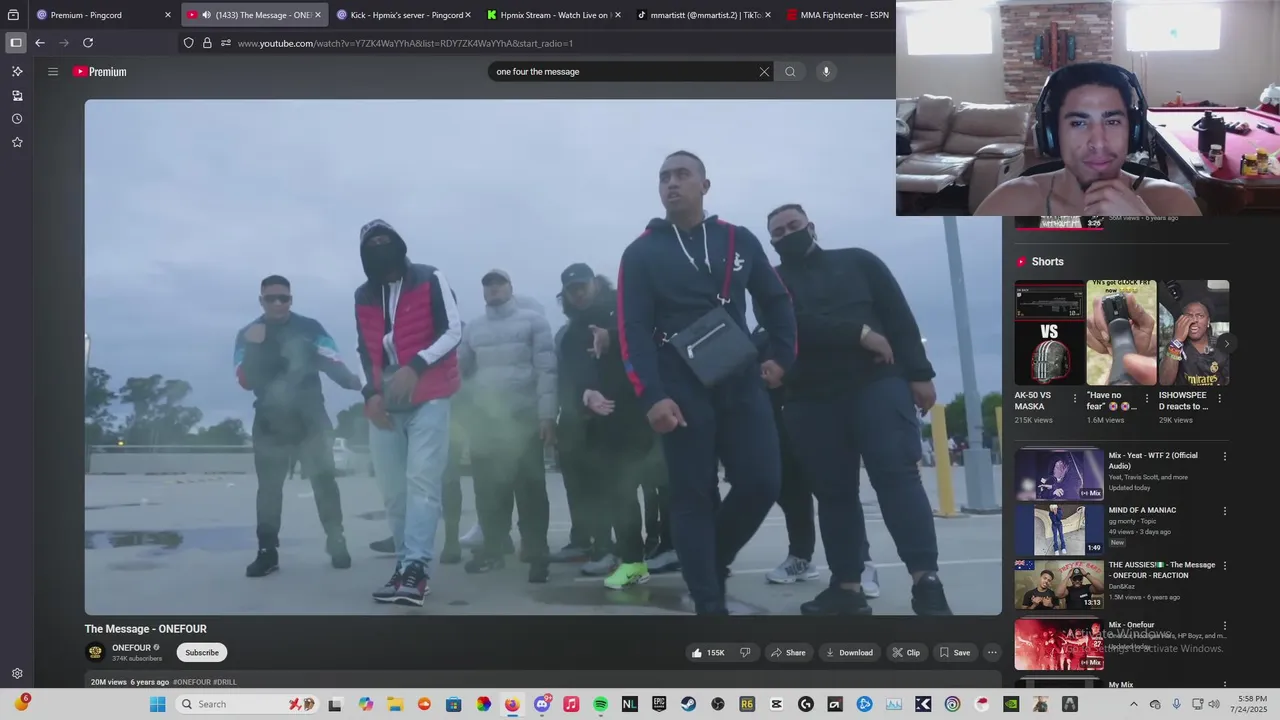Screen dimensions: 1280x720
Task: Open the ONEFOUR channel name link
Action: 131,648
